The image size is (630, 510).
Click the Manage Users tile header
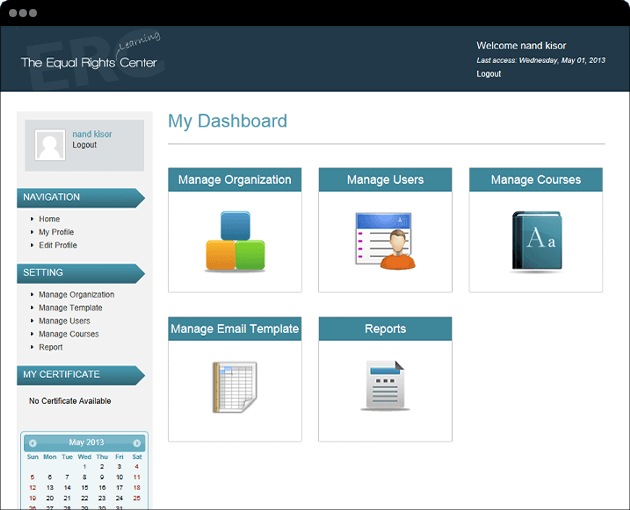coord(385,180)
